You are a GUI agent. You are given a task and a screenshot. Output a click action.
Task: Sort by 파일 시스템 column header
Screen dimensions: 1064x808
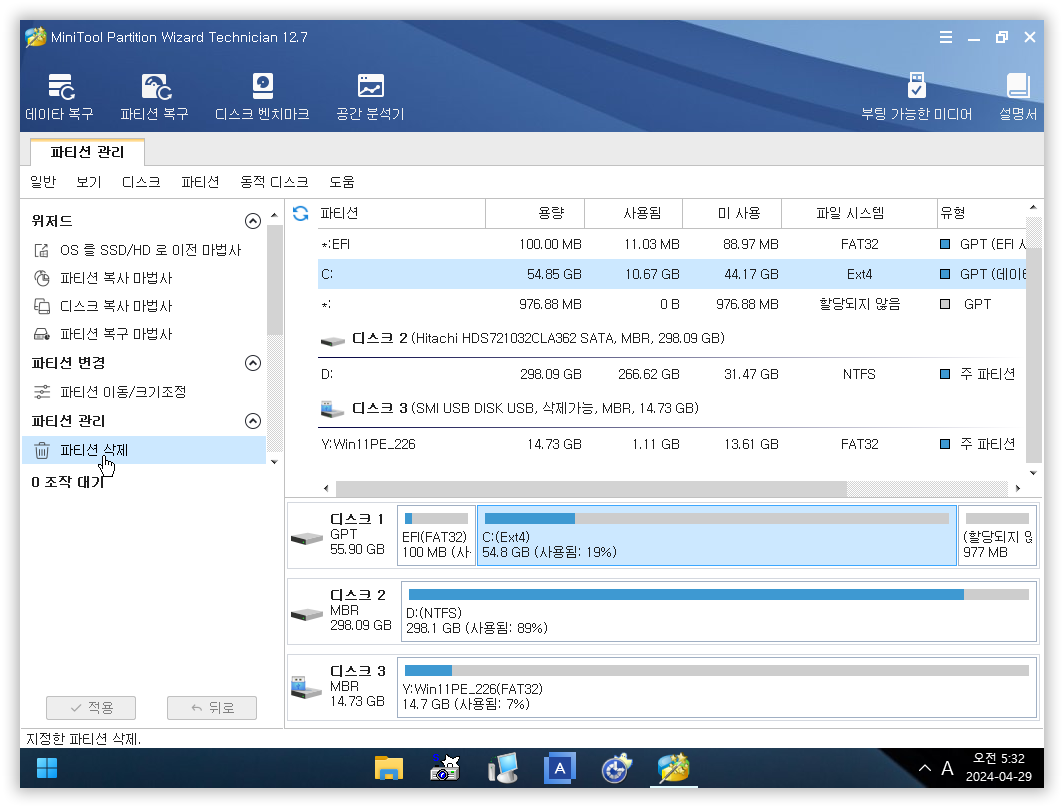tap(859, 214)
